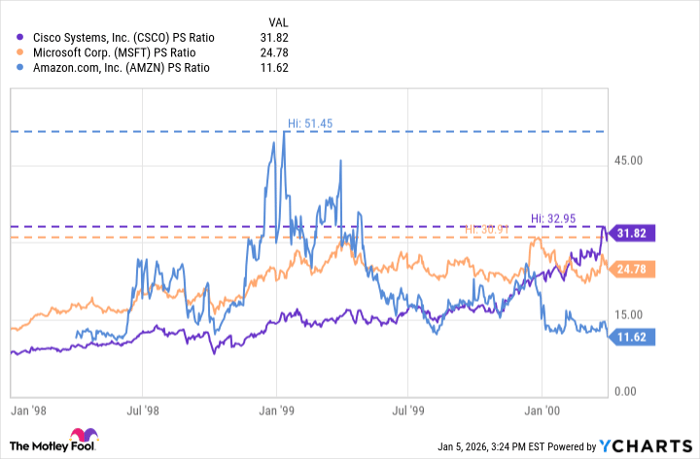The height and width of the screenshot is (459, 700).
Task: Select the Microsoft Corp. PS Ratio label
Action: coord(114,53)
